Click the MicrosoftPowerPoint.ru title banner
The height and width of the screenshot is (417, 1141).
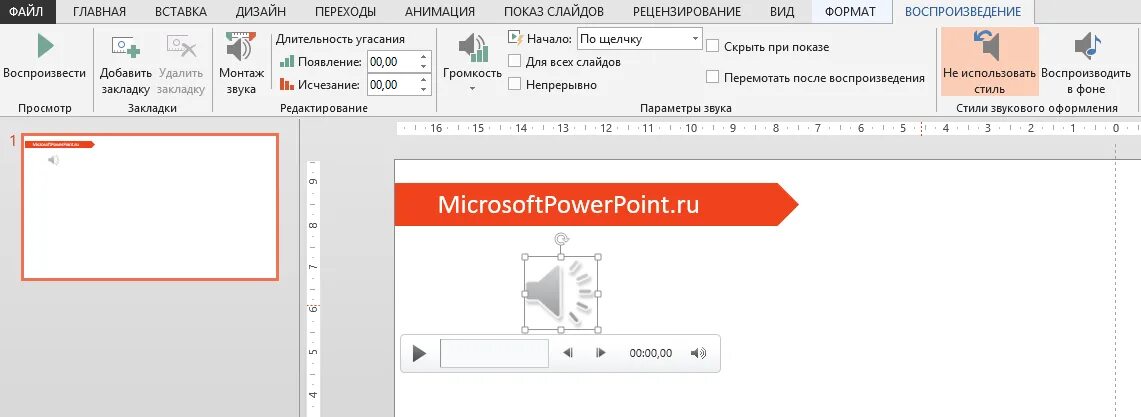(x=596, y=204)
